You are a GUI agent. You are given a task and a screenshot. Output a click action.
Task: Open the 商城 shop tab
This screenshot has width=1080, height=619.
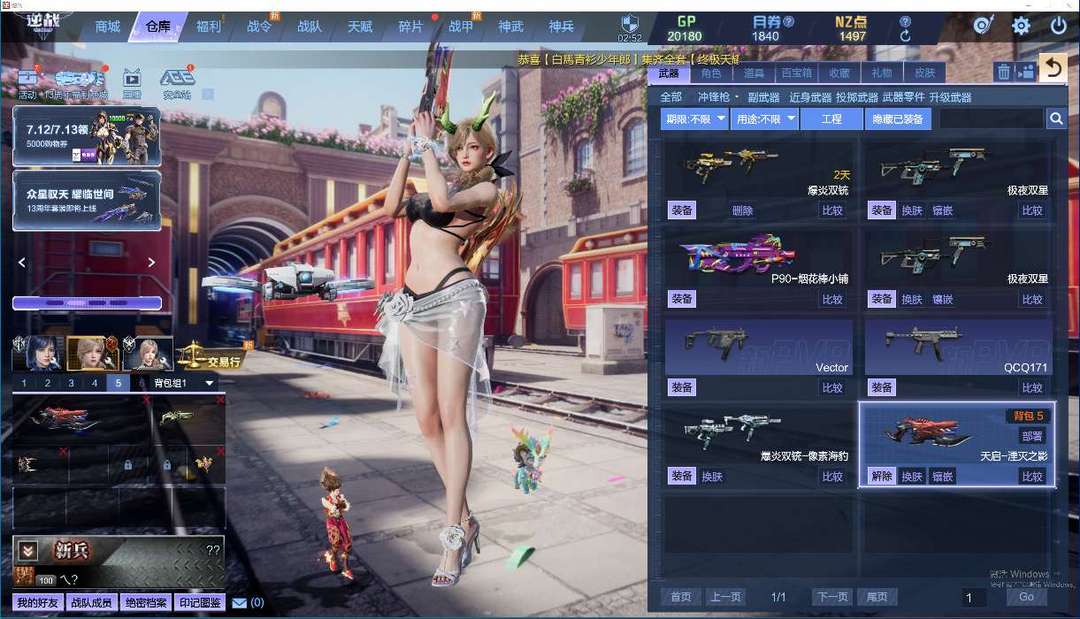(107, 26)
